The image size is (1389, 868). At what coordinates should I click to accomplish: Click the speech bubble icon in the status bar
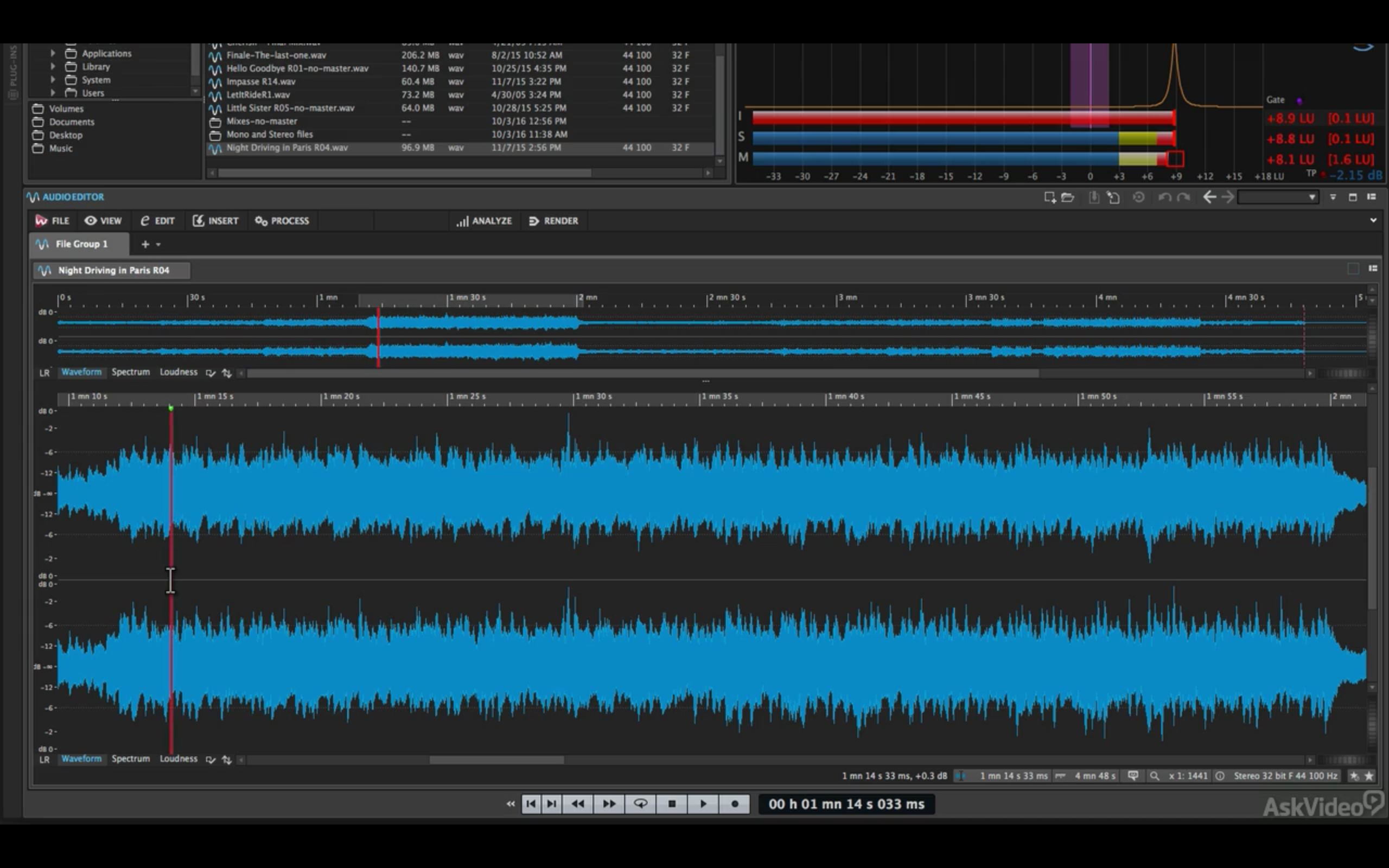pyautogui.click(x=1133, y=776)
